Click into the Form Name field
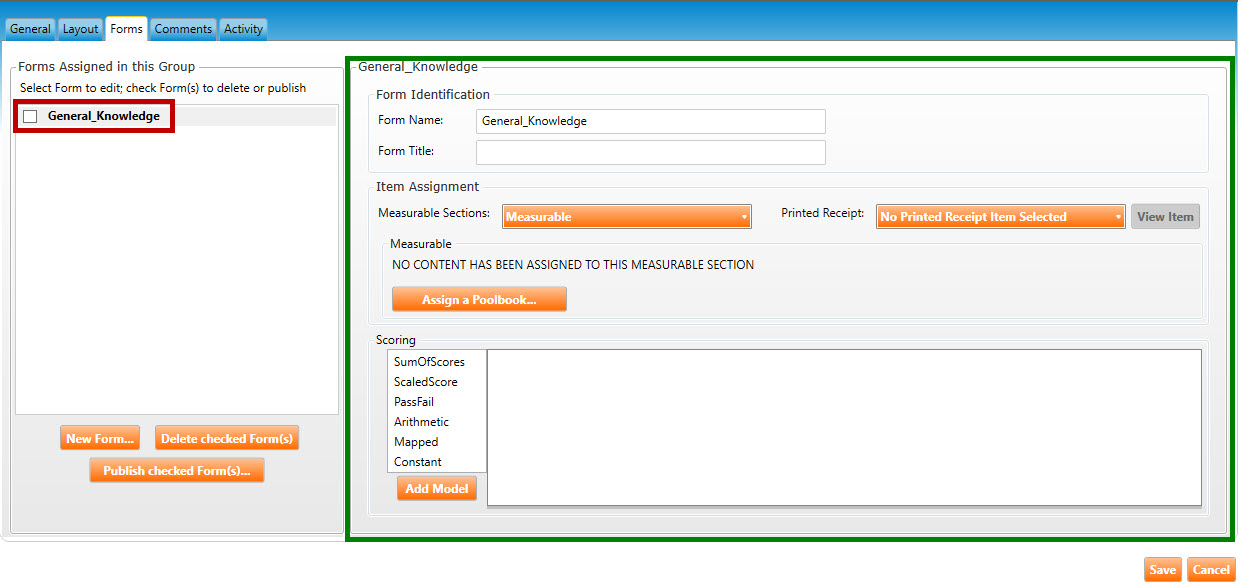This screenshot has width=1244, height=587. pyautogui.click(x=650, y=121)
